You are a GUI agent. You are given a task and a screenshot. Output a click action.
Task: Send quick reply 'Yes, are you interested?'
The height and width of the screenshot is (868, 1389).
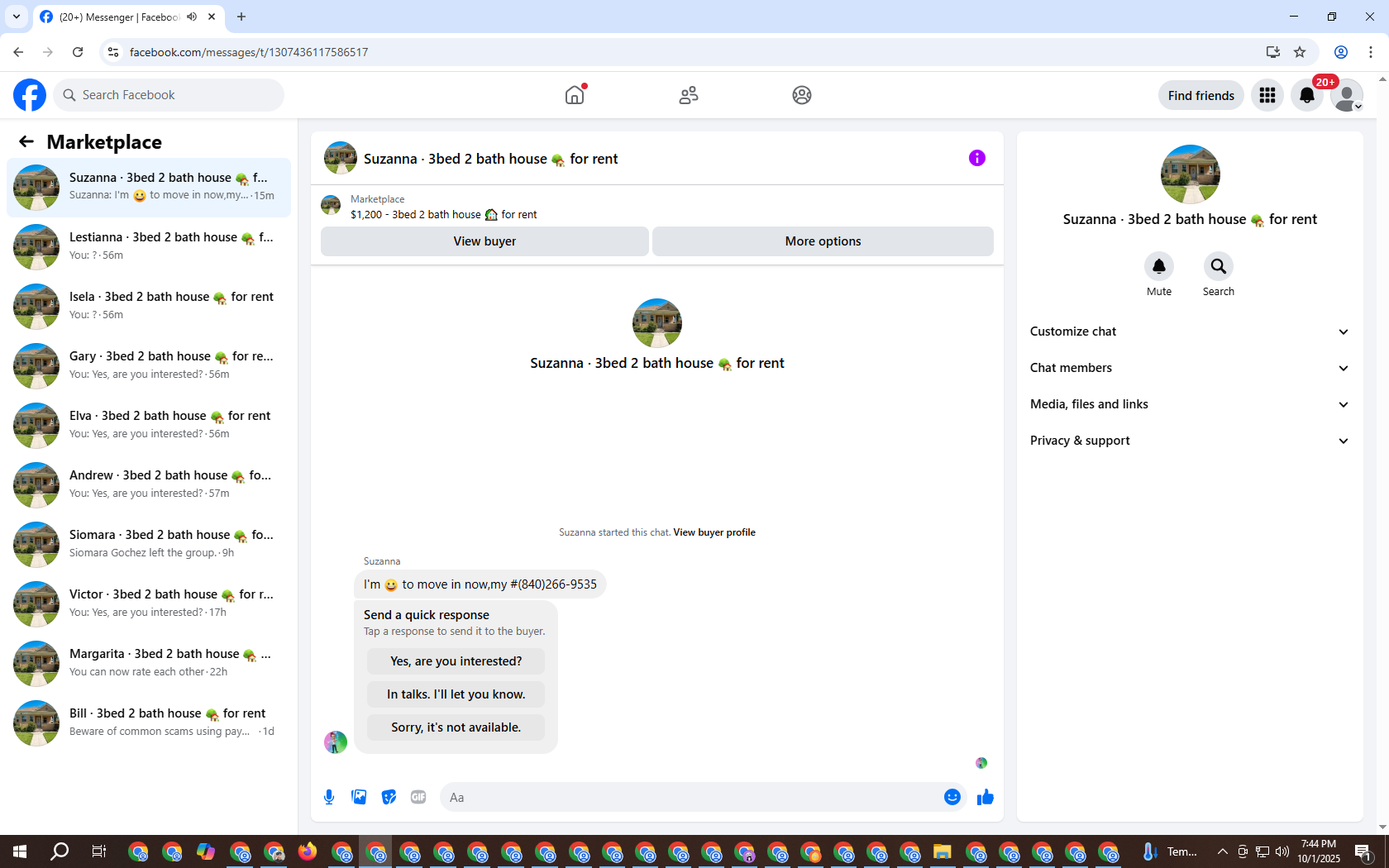(x=456, y=661)
